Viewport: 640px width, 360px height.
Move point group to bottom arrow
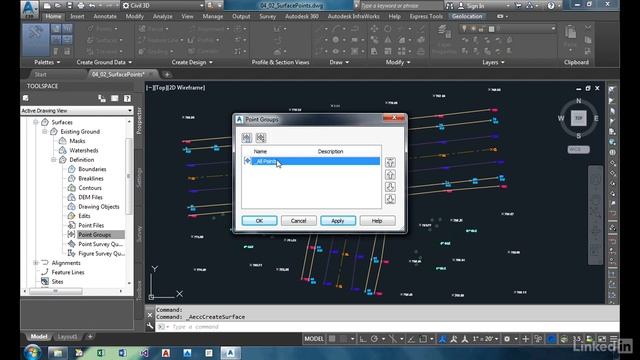tap(390, 199)
